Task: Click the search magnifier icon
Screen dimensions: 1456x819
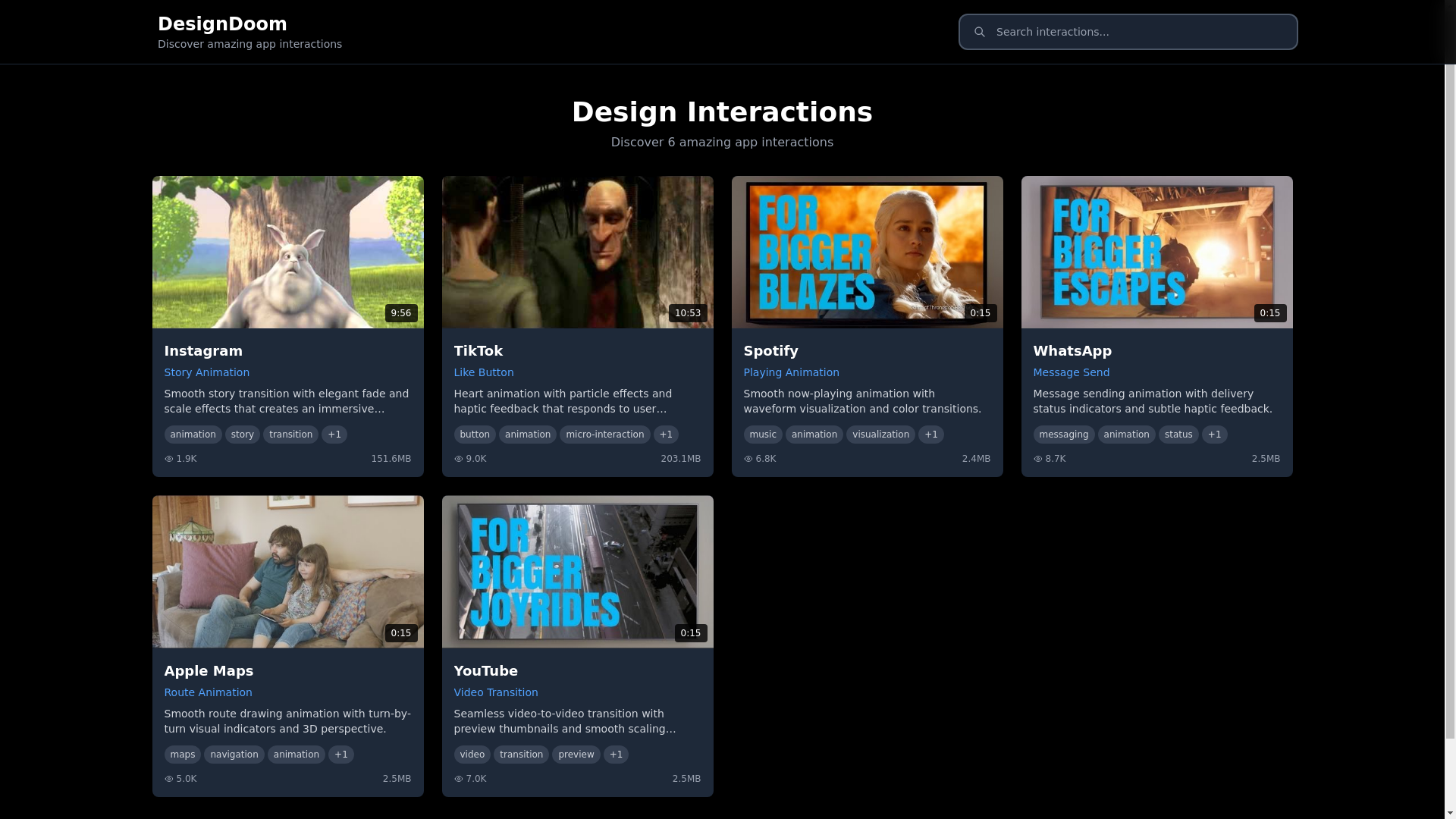Action: pyautogui.click(x=979, y=32)
